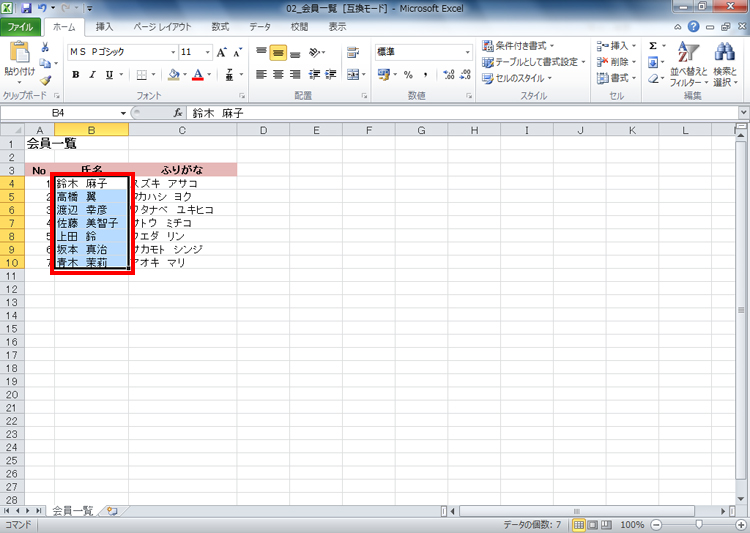This screenshot has height=533, width=750.
Task: Switch to Page Layout view
Action: (x=592, y=525)
